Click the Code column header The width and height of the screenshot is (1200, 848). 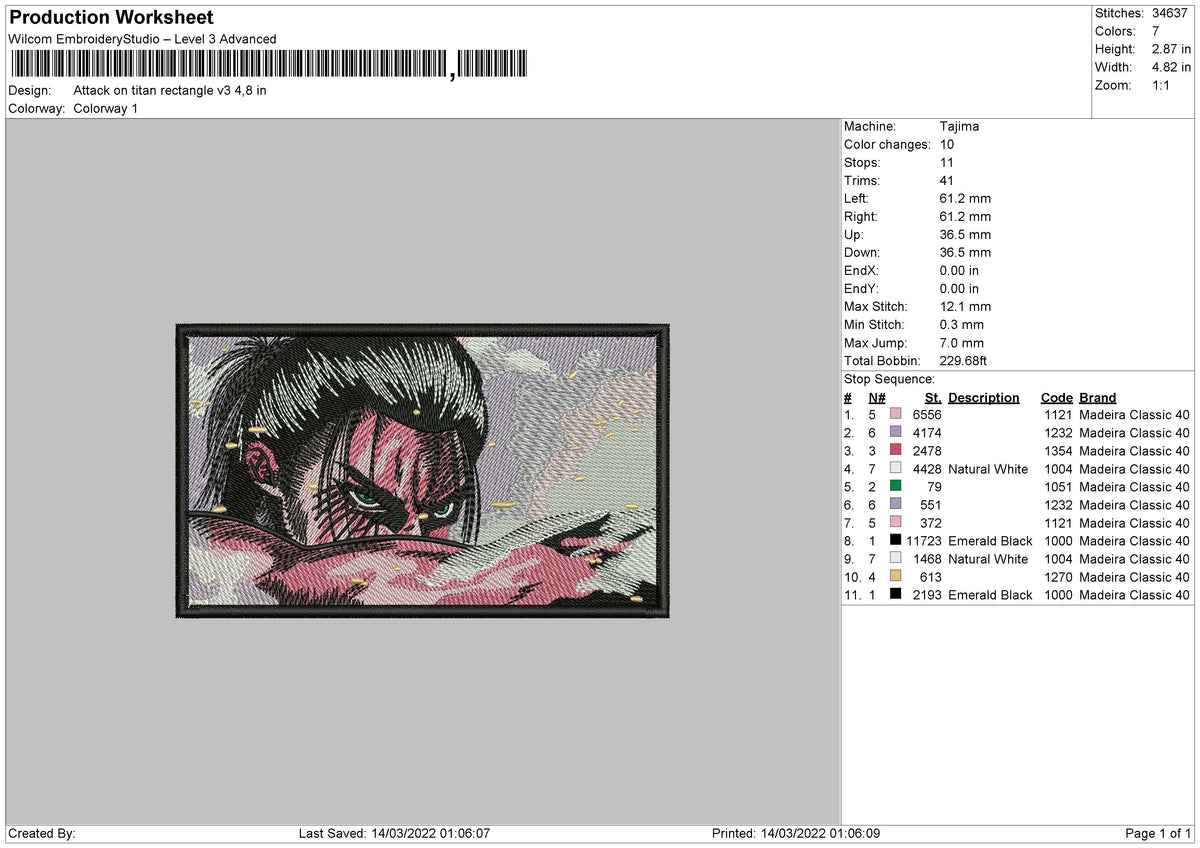coord(1056,397)
